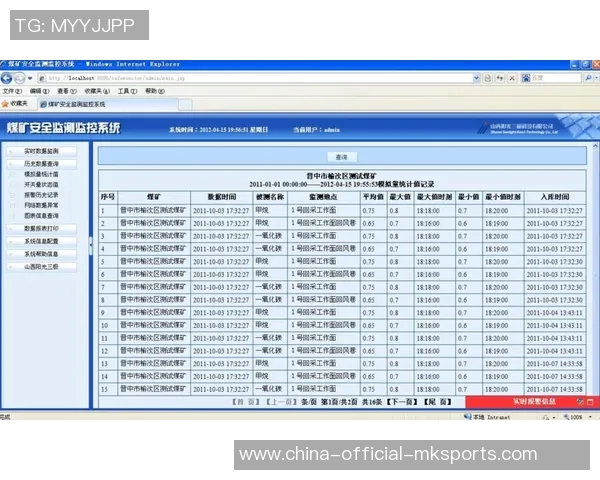The height and width of the screenshot is (480, 600).
Task: Open the 工具 menu
Action: click(x=126, y=91)
